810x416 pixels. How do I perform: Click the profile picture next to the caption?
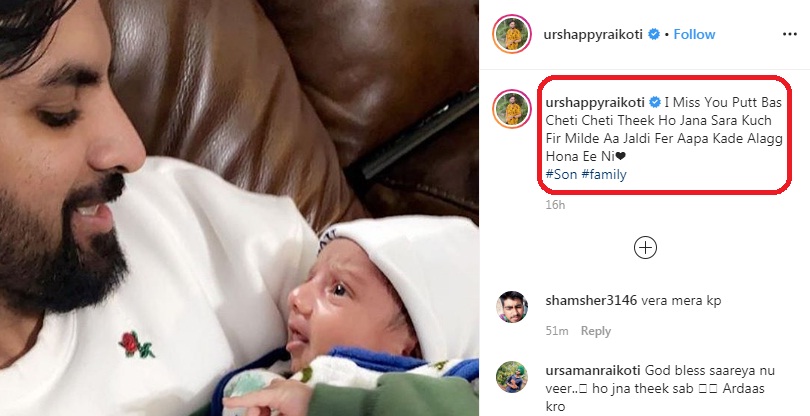tap(511, 107)
